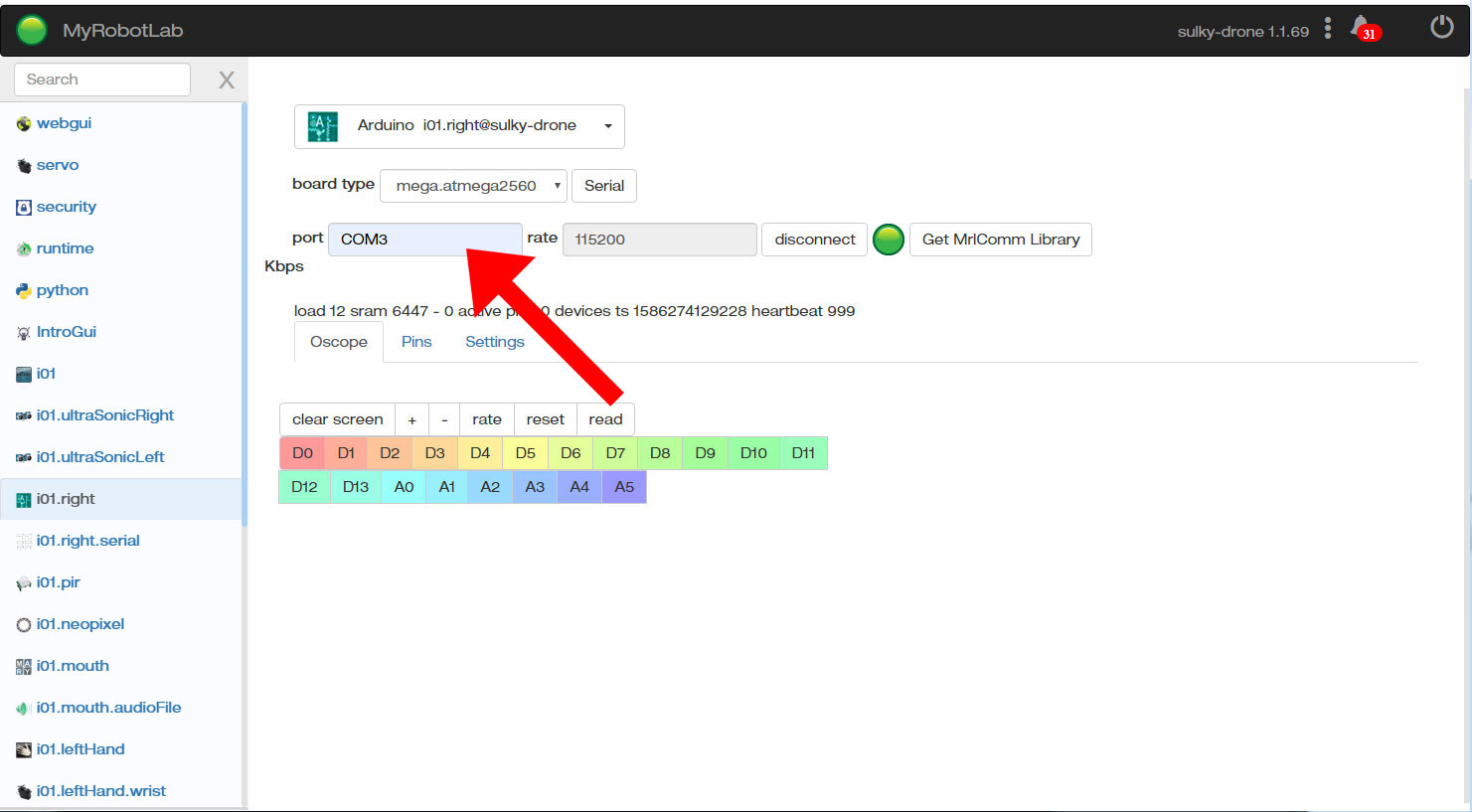
Task: Click the D7 pin button
Action: click(615, 453)
